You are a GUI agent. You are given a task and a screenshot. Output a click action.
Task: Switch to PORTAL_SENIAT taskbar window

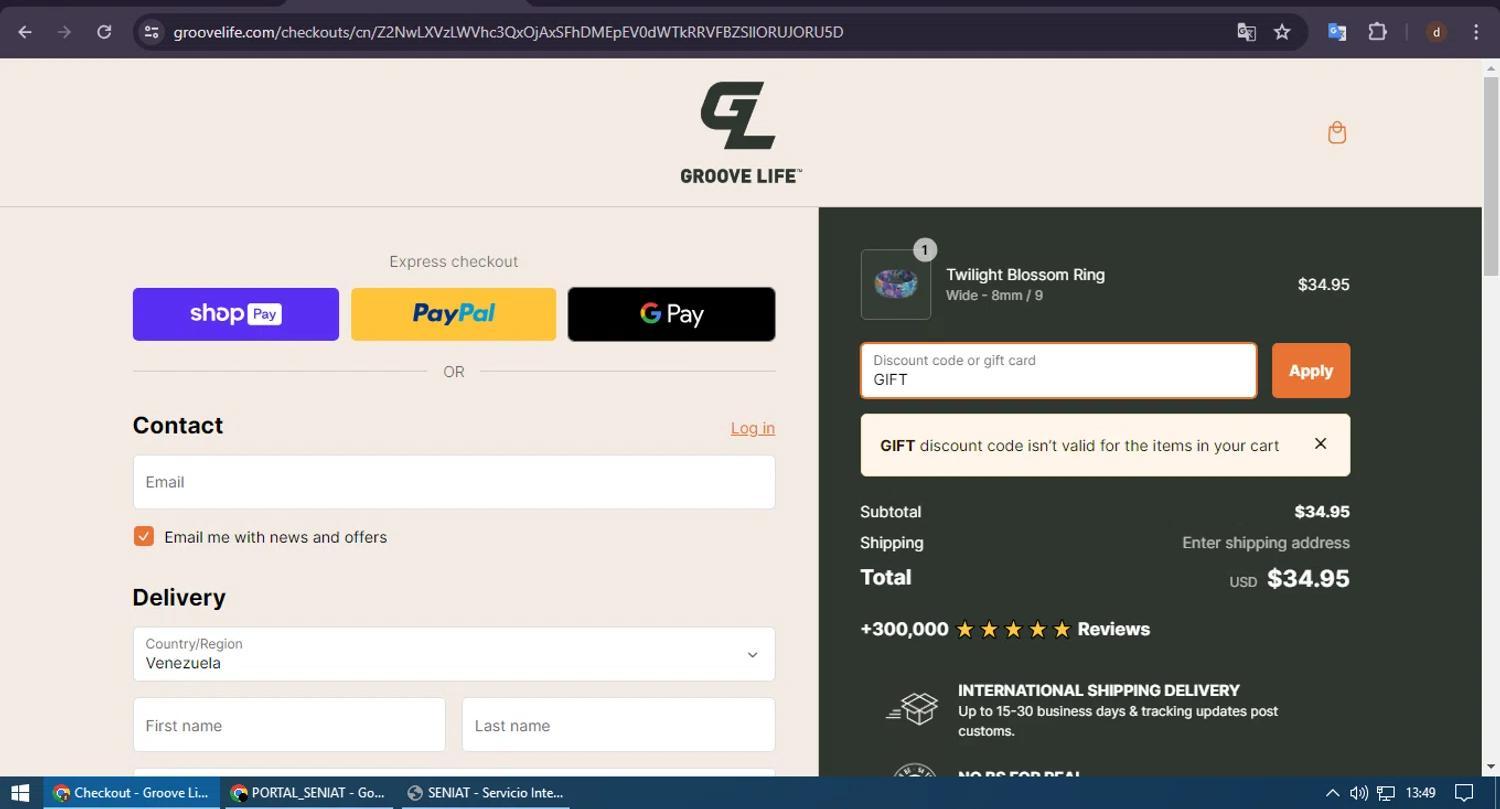[308, 793]
